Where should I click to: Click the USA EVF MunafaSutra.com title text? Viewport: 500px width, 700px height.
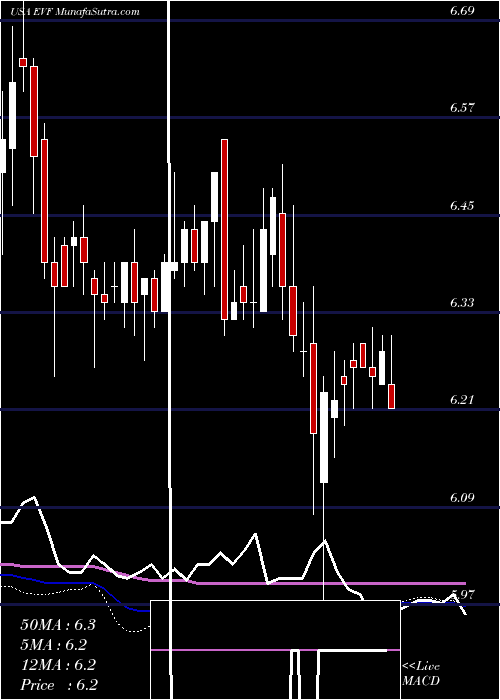coord(75,12)
